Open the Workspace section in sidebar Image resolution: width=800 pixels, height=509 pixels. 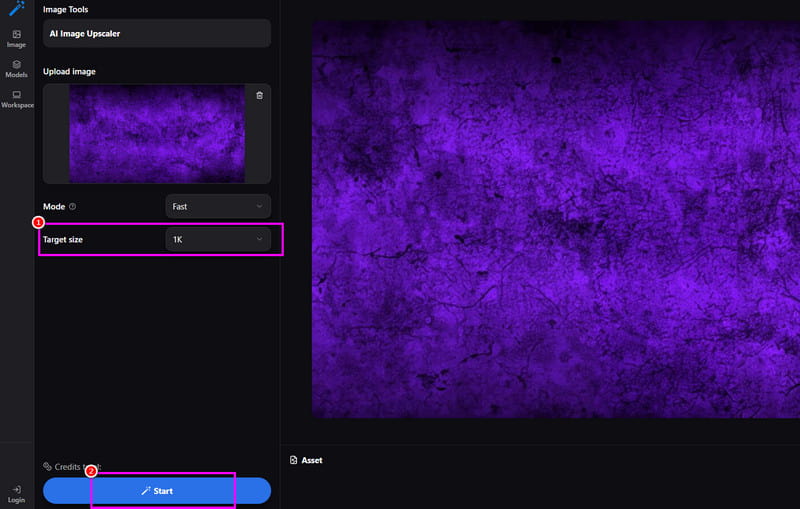pos(17,99)
